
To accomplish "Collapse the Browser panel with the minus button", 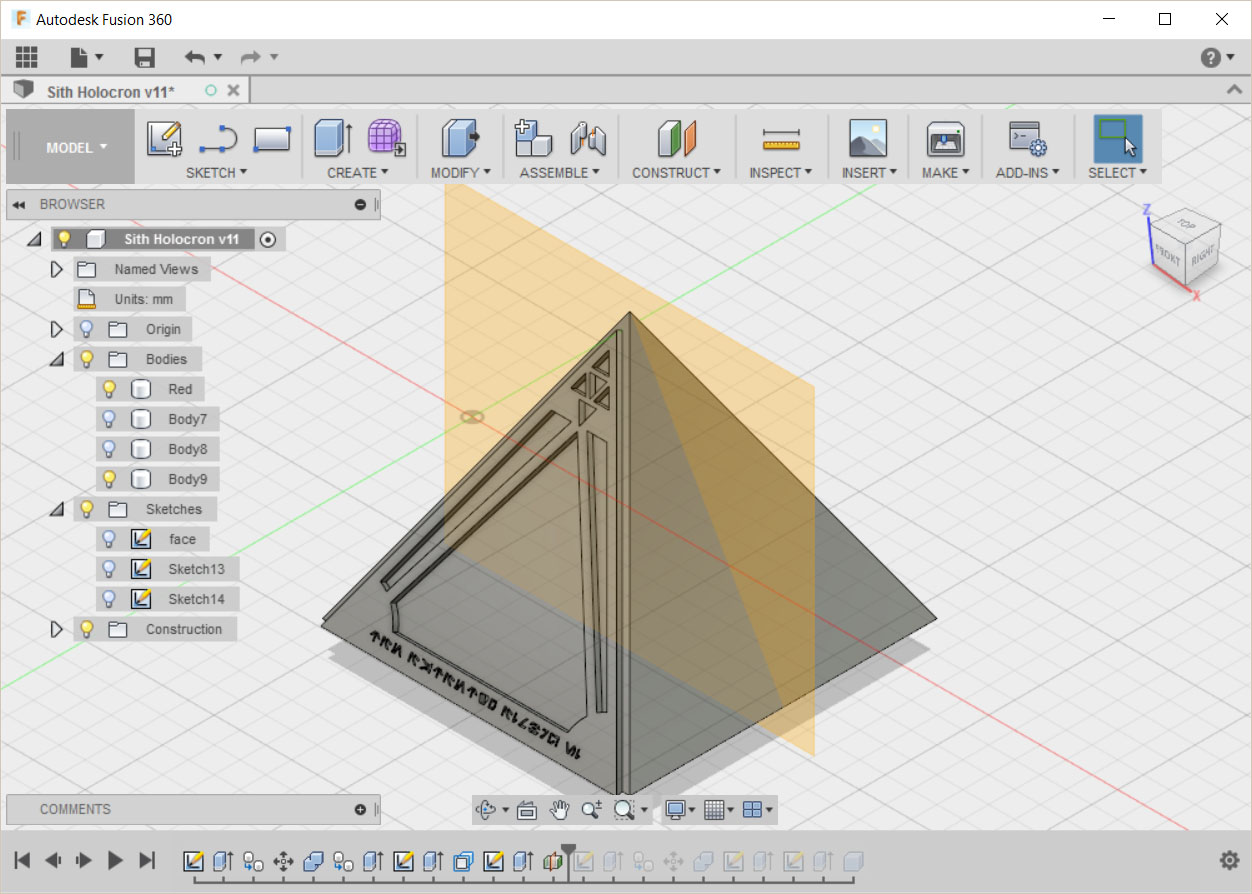I will tap(360, 204).
